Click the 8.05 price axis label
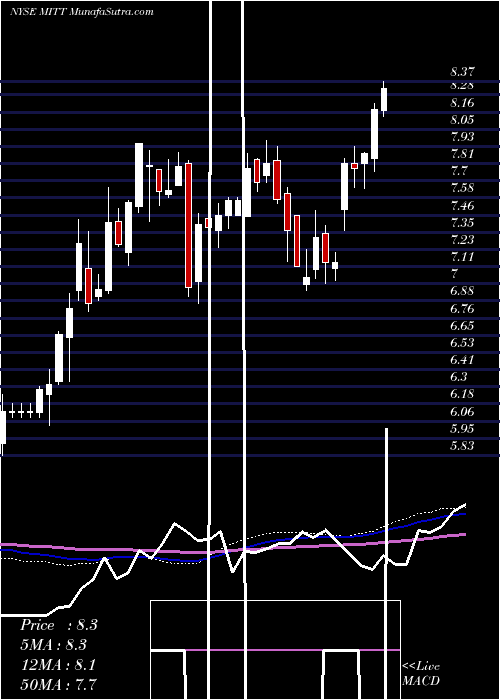The width and height of the screenshot is (500, 700). [x=462, y=120]
